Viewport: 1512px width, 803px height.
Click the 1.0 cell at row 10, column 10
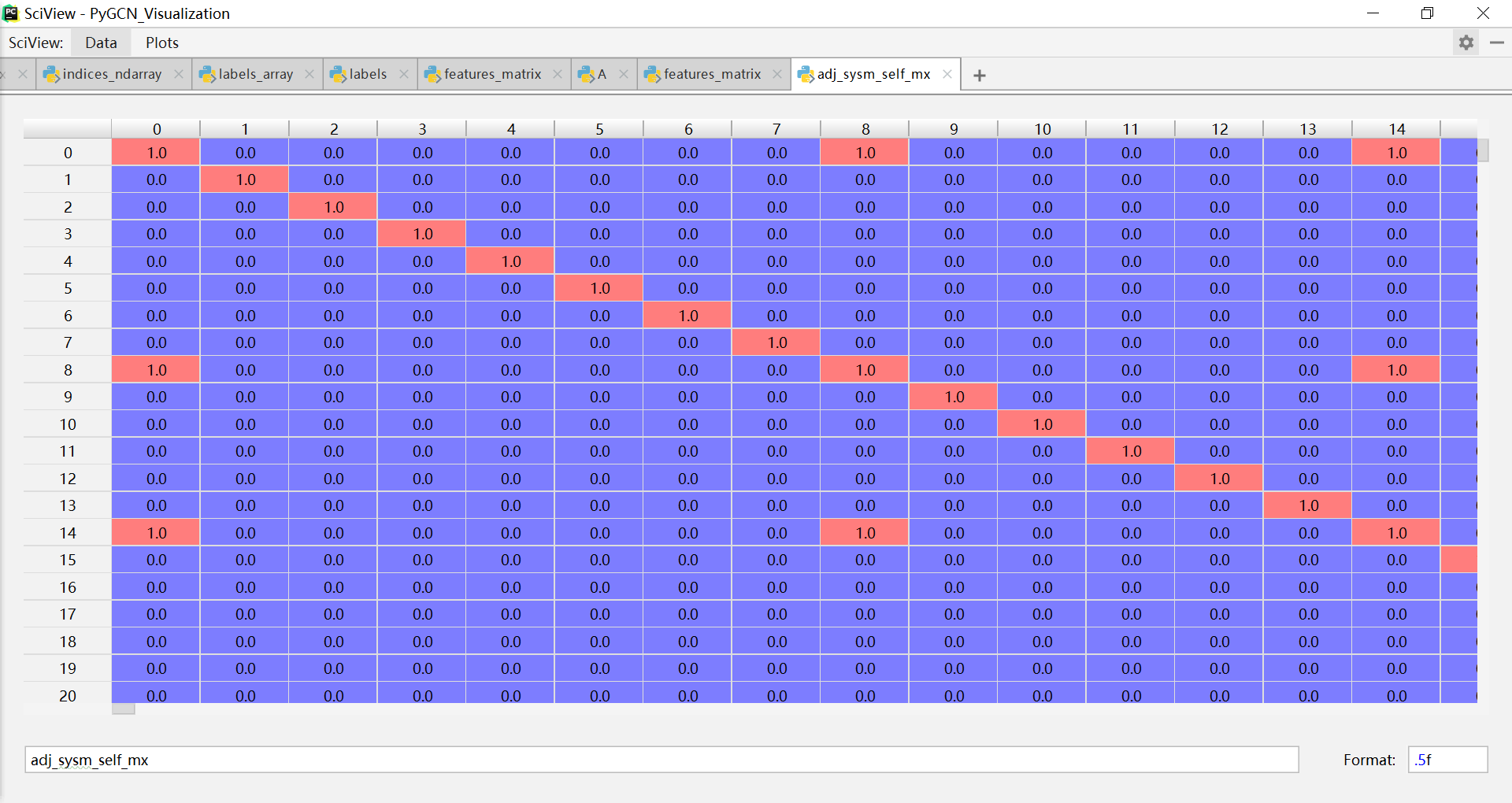click(x=1042, y=424)
